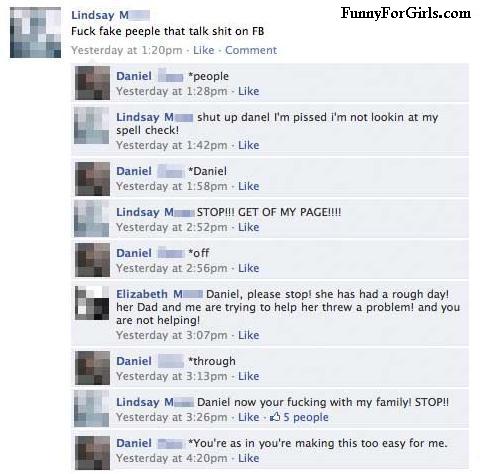This screenshot has width=480, height=474.
Task: Click Comment link under main post
Action: (251, 50)
